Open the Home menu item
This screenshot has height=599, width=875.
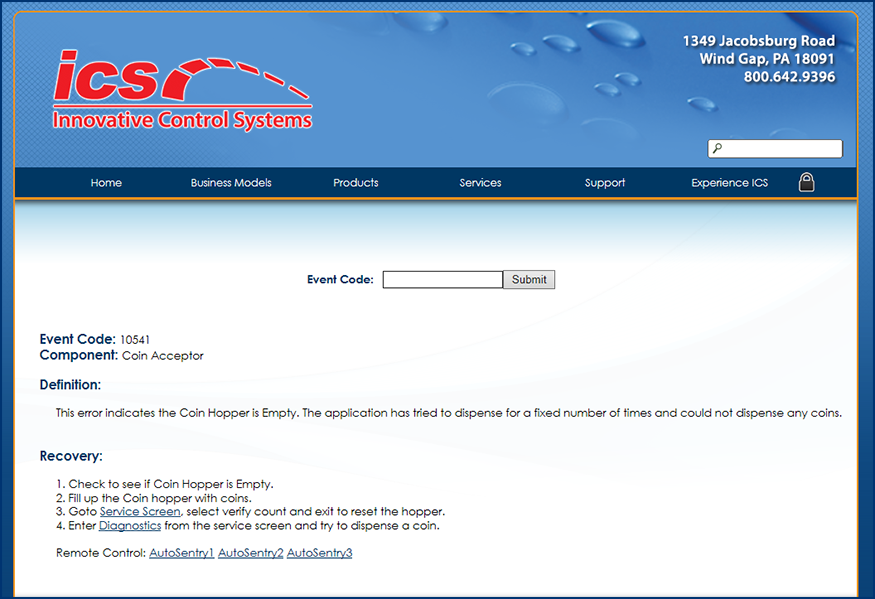(x=106, y=183)
